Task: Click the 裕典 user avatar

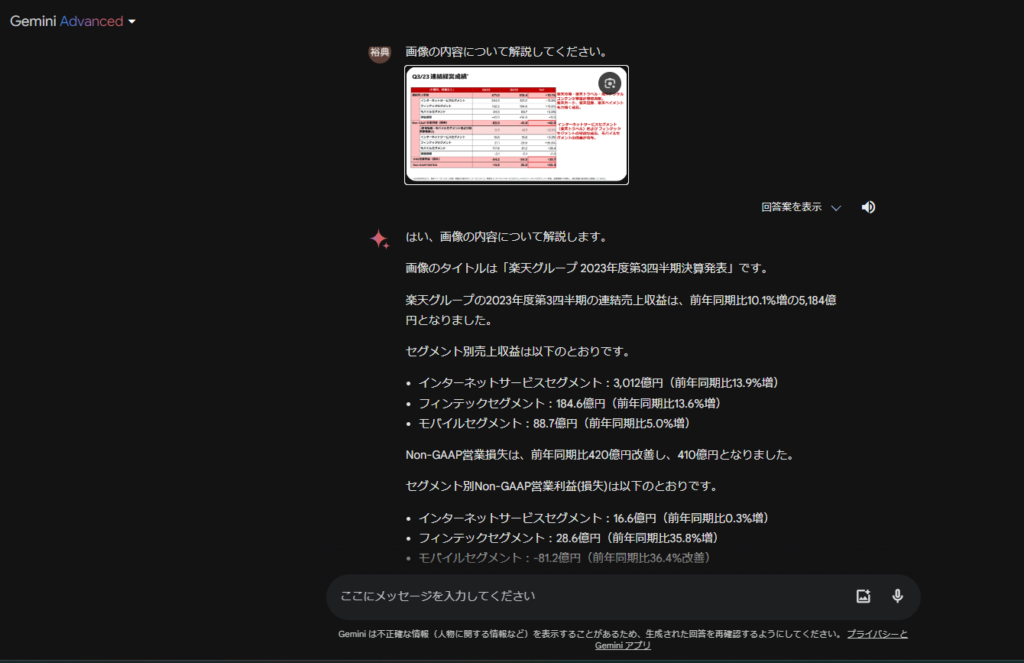Action: (379, 52)
